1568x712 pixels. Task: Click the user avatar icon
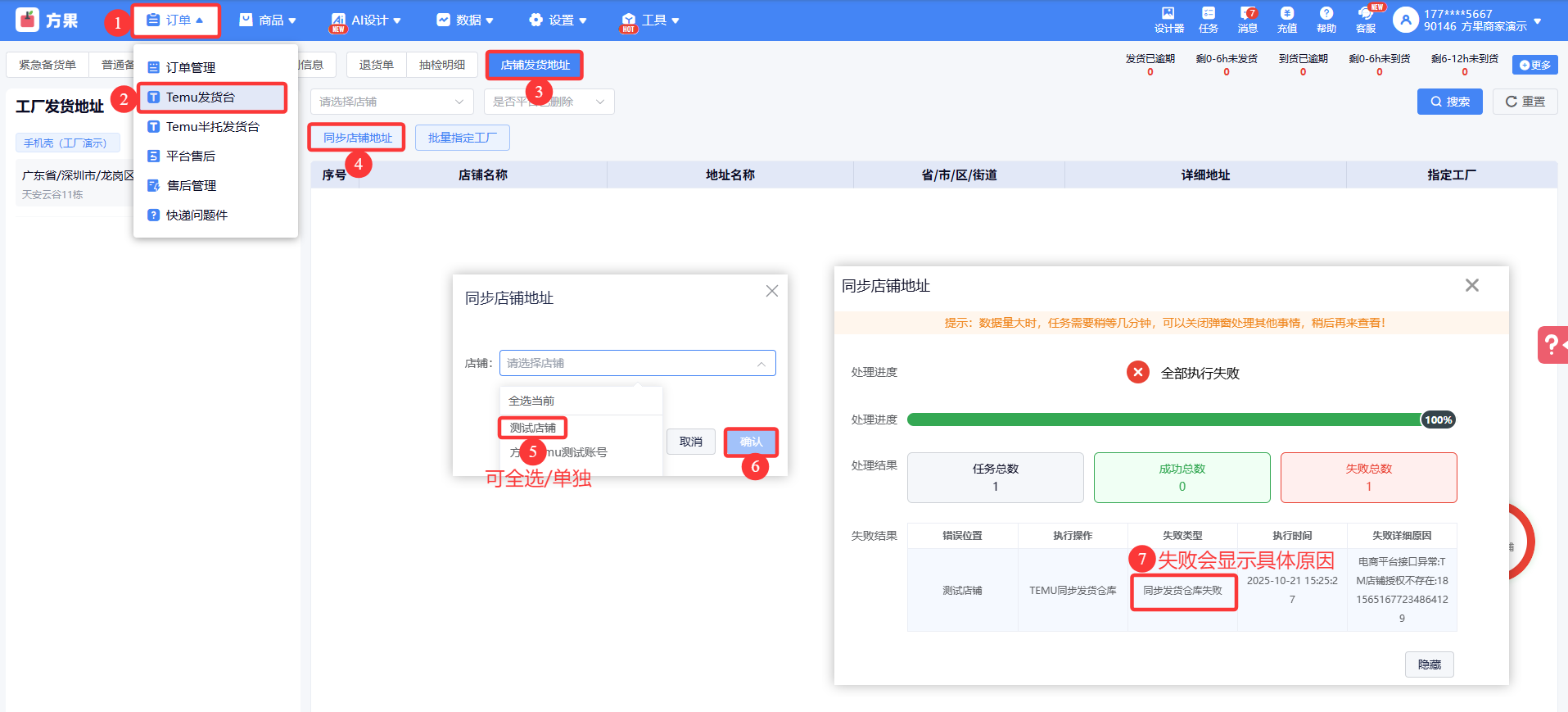pos(1405,20)
